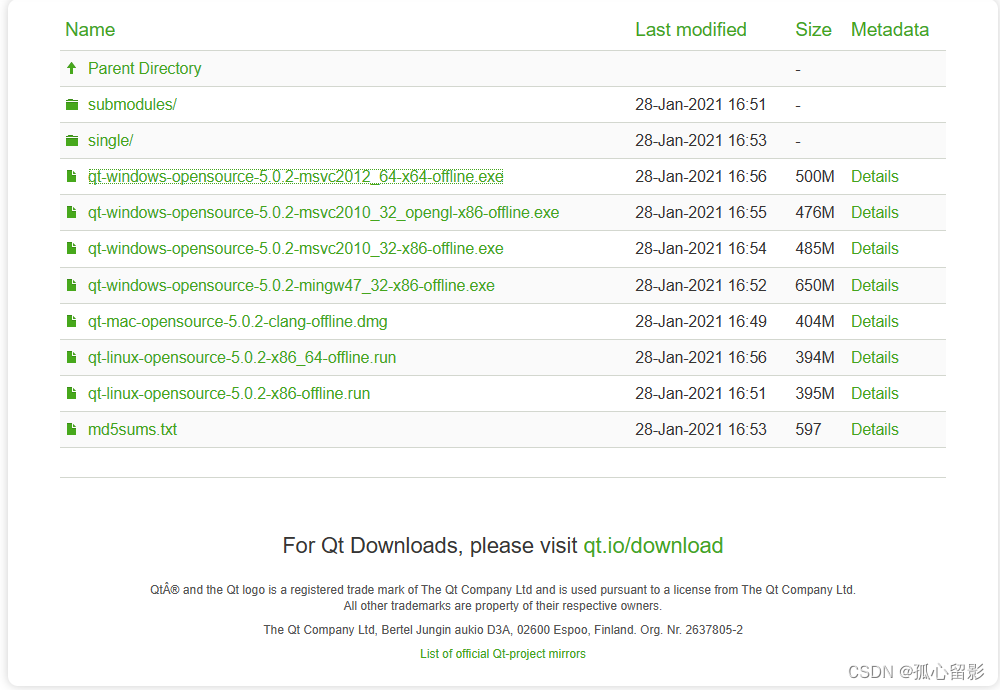Click the folder icon beside submodules/
Viewport: 1000px width, 690px height.
(72, 105)
